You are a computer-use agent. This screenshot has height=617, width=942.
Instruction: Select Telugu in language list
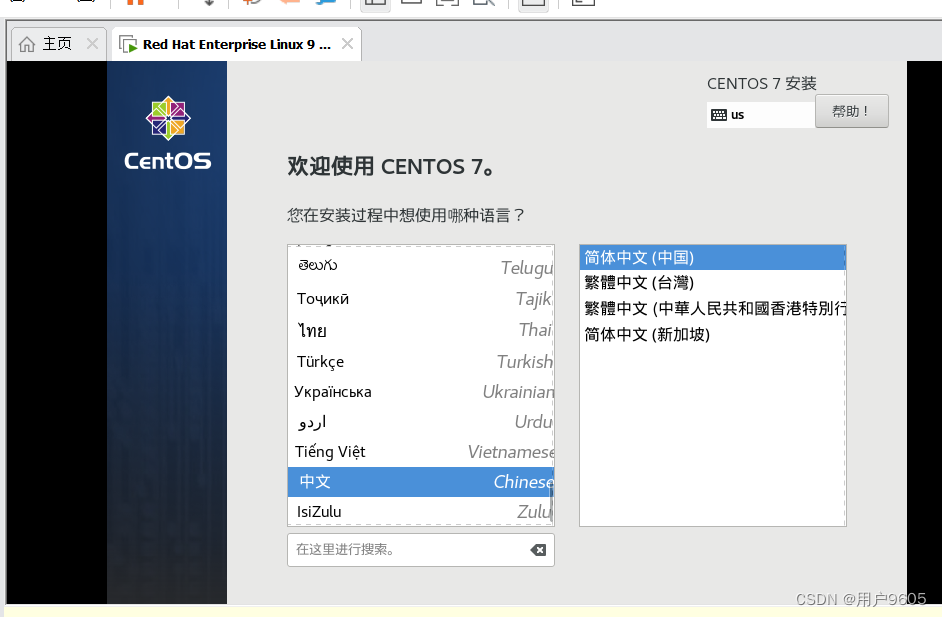421,267
